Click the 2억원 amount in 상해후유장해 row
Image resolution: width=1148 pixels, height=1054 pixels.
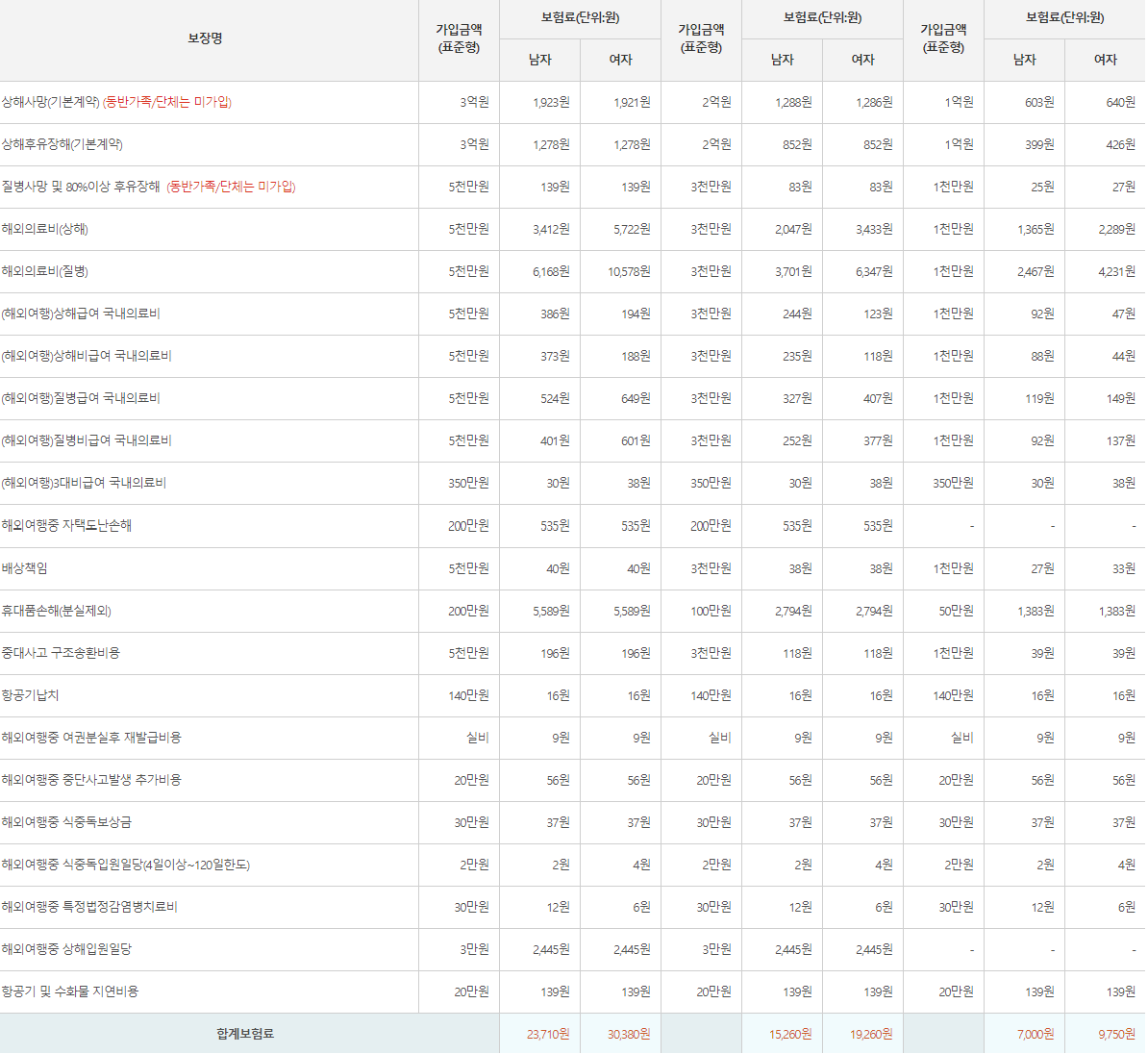point(716,145)
